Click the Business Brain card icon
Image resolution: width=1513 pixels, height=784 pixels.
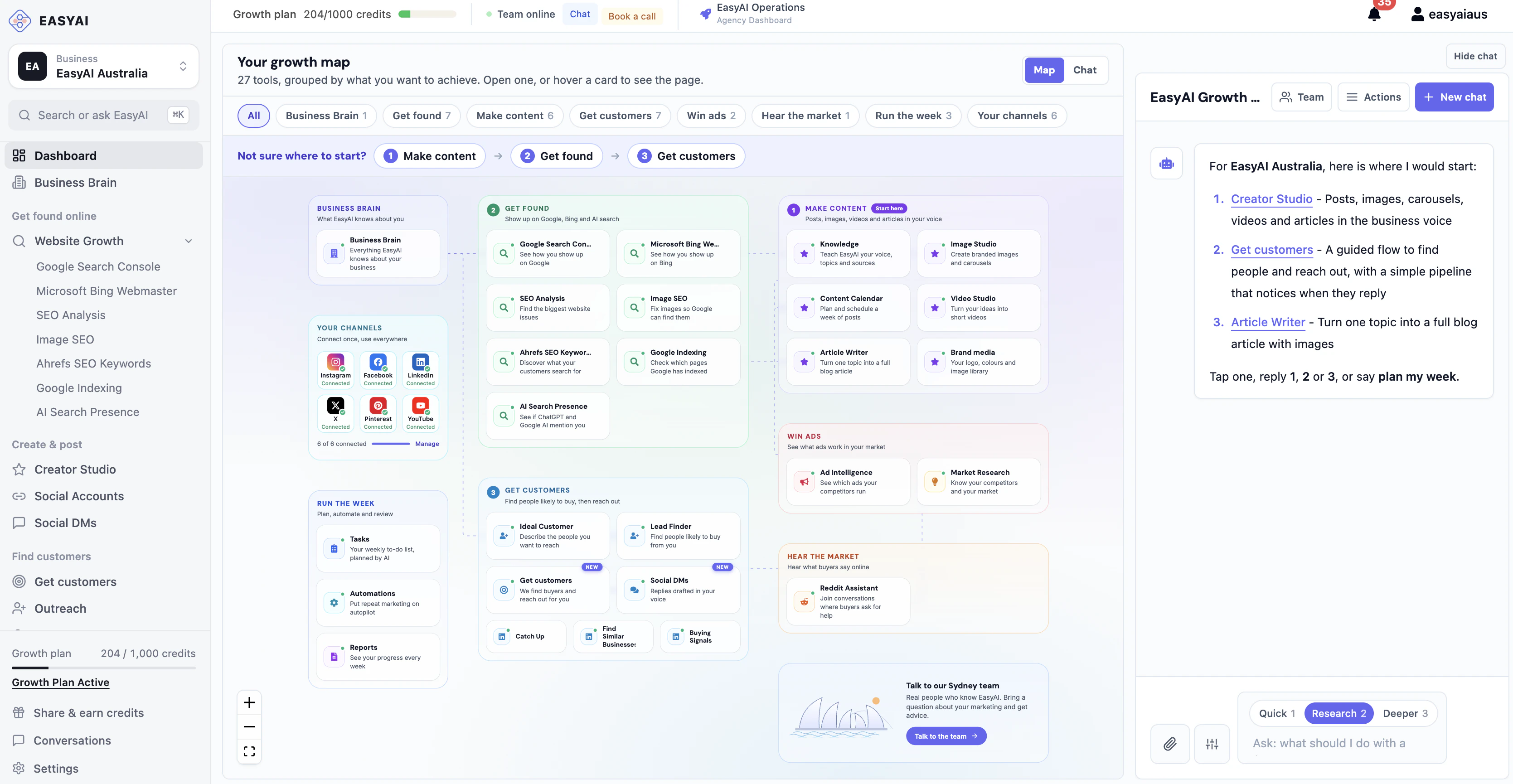(334, 253)
